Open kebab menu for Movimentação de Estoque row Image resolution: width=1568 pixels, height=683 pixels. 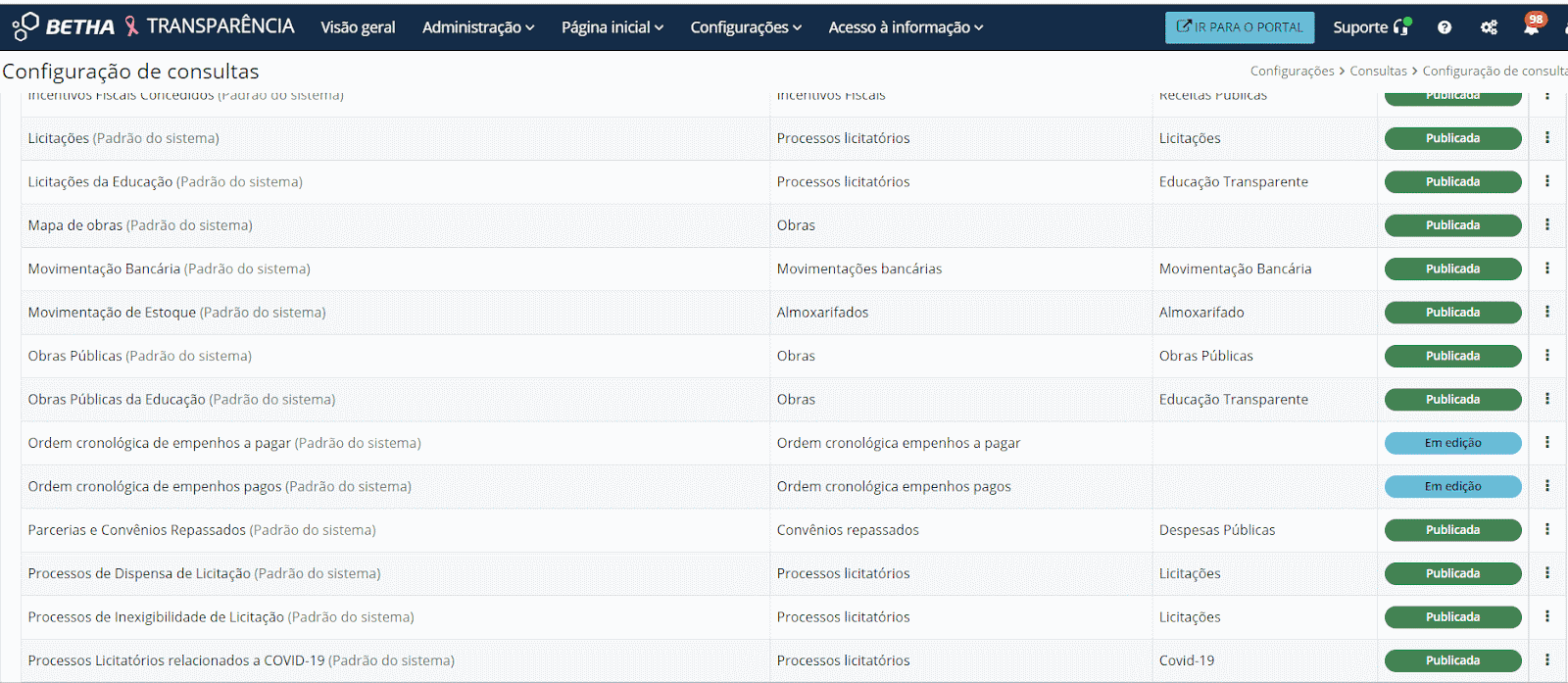point(1547,313)
